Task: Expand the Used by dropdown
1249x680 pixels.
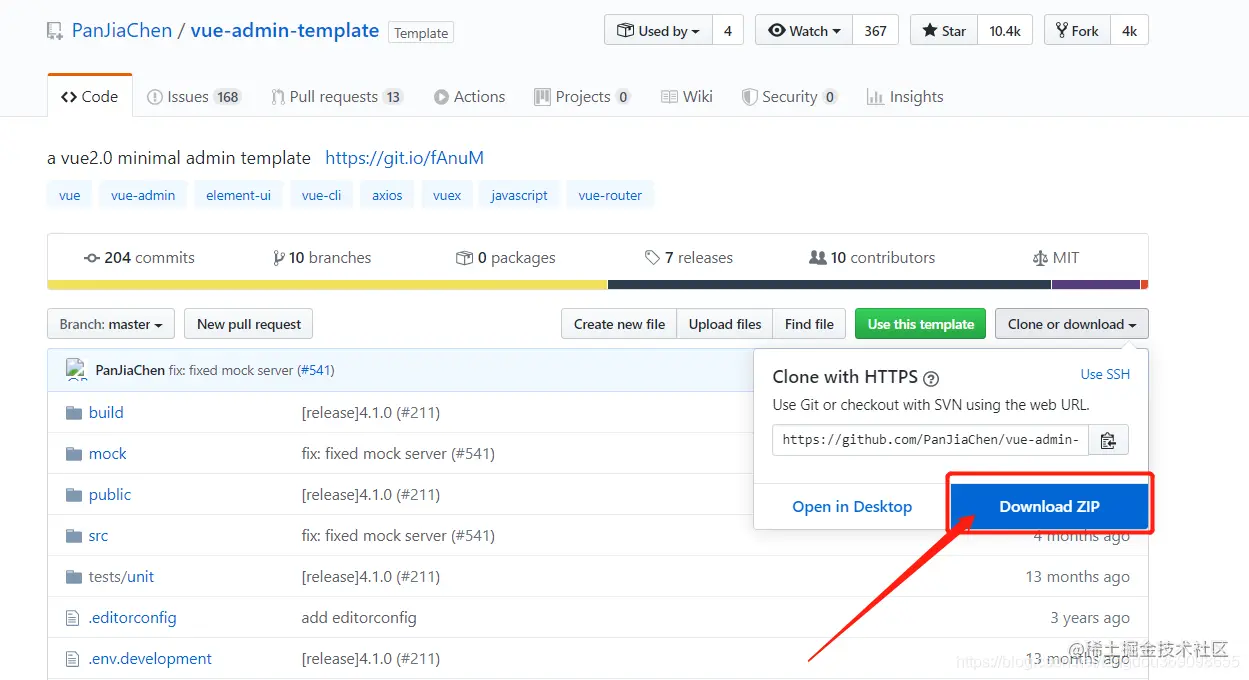Action: 658,30
